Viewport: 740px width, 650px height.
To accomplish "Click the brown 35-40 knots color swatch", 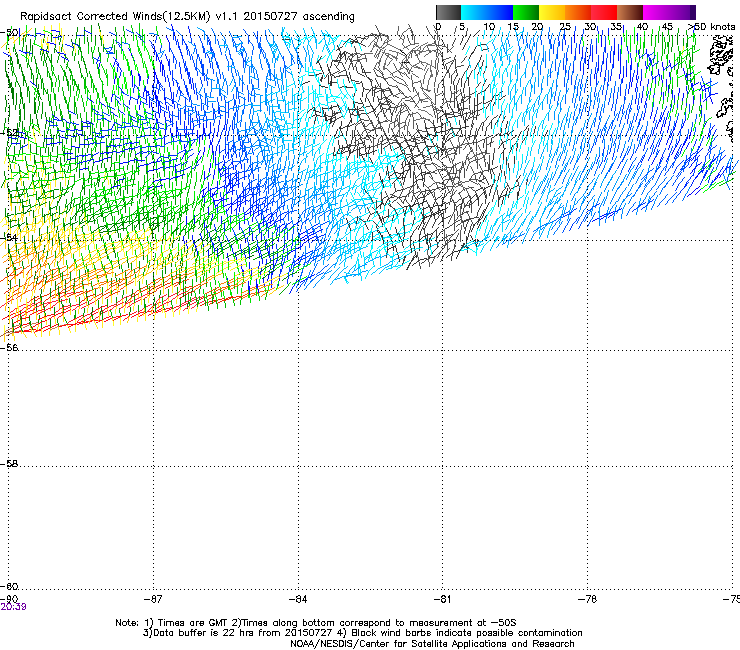I will pyautogui.click(x=630, y=12).
